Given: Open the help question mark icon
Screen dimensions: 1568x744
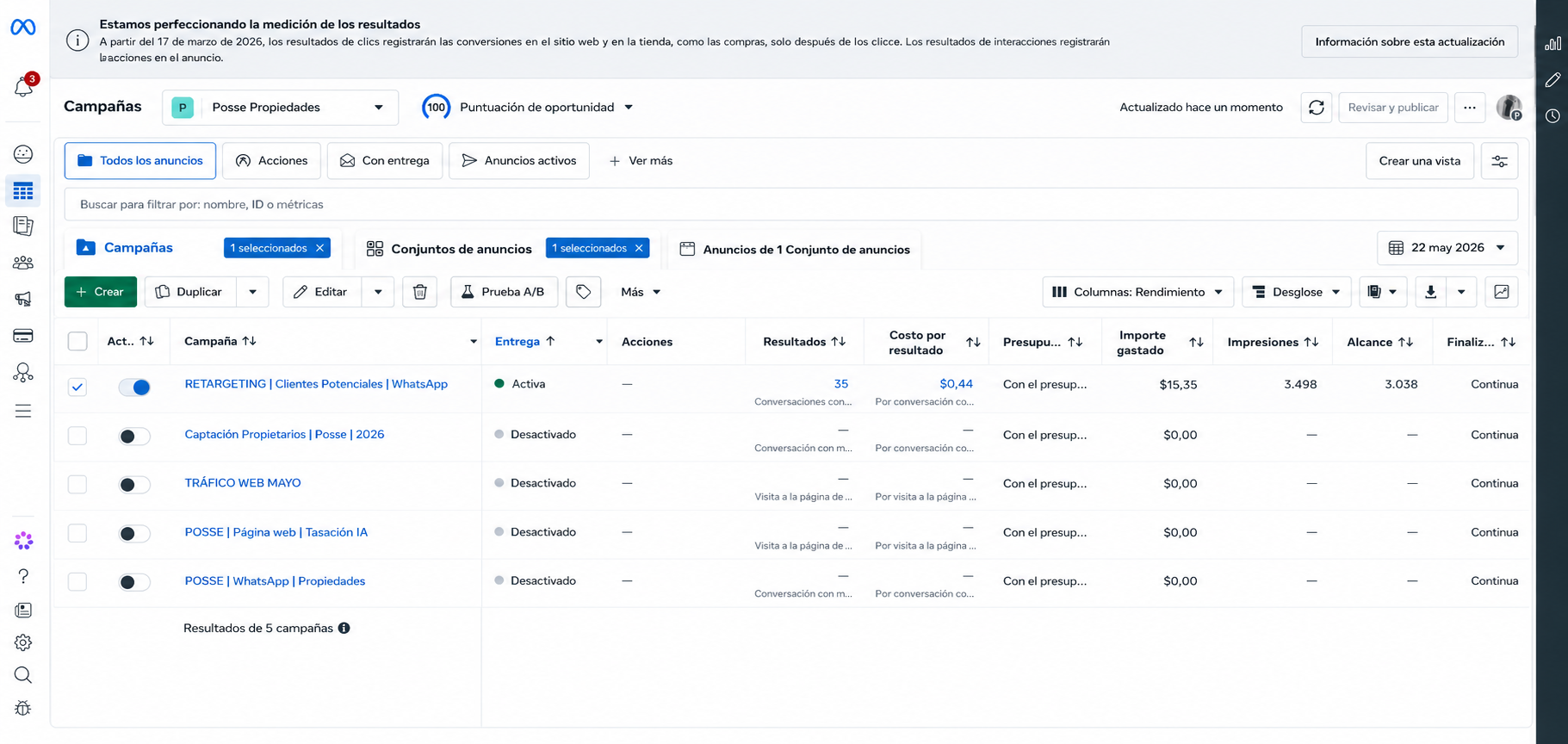Looking at the screenshot, I should [x=23, y=576].
